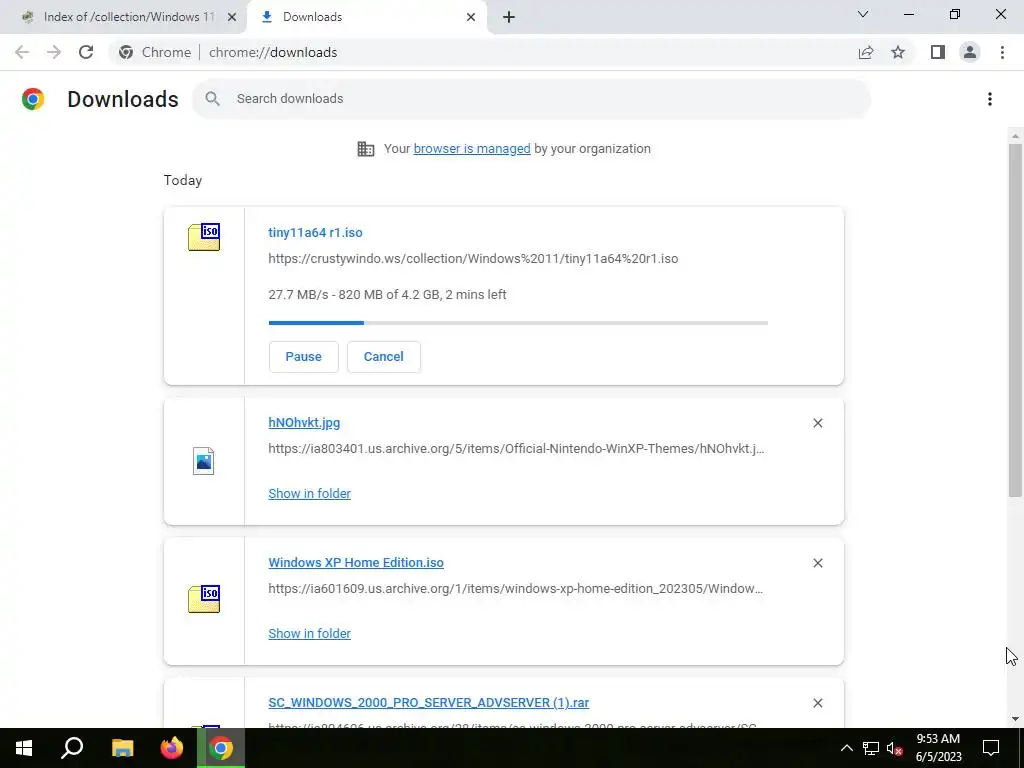This screenshot has width=1024, height=768.
Task: Open the notification center icon
Action: (991, 748)
